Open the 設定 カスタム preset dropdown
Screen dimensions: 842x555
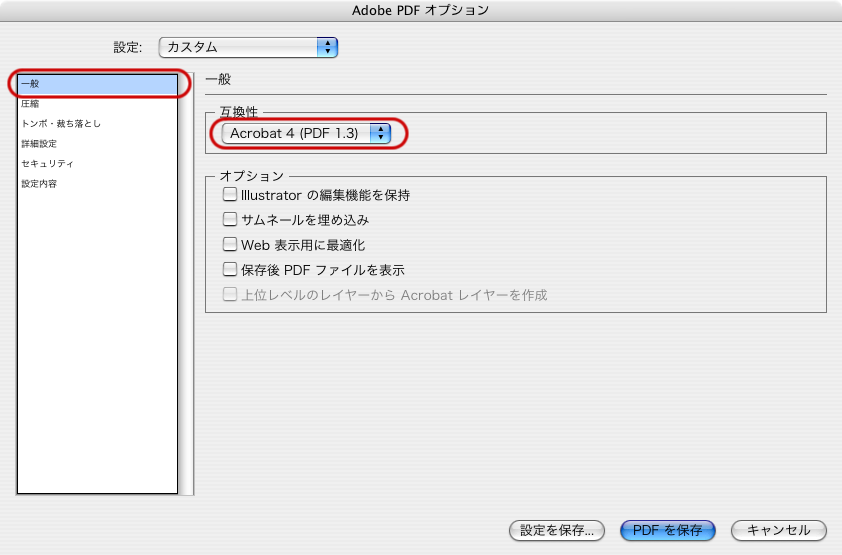pos(248,47)
